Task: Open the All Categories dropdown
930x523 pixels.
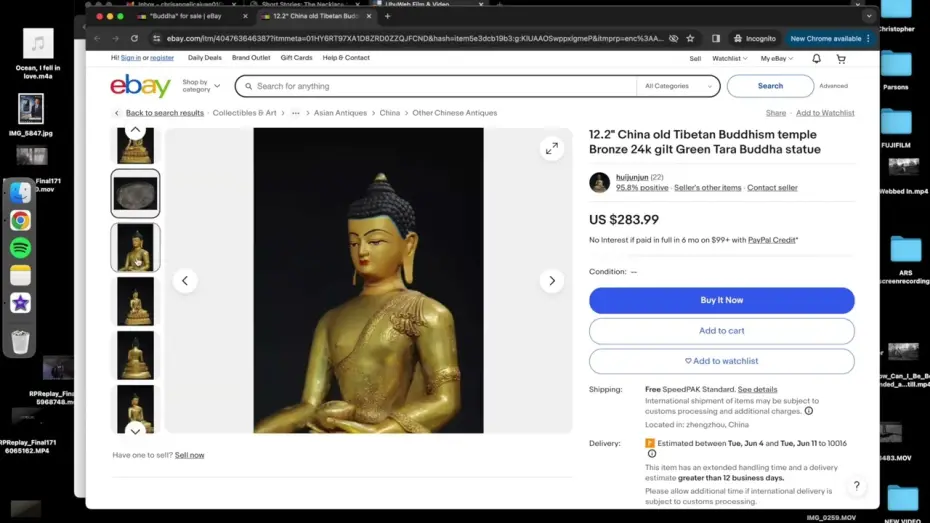Action: pos(679,86)
